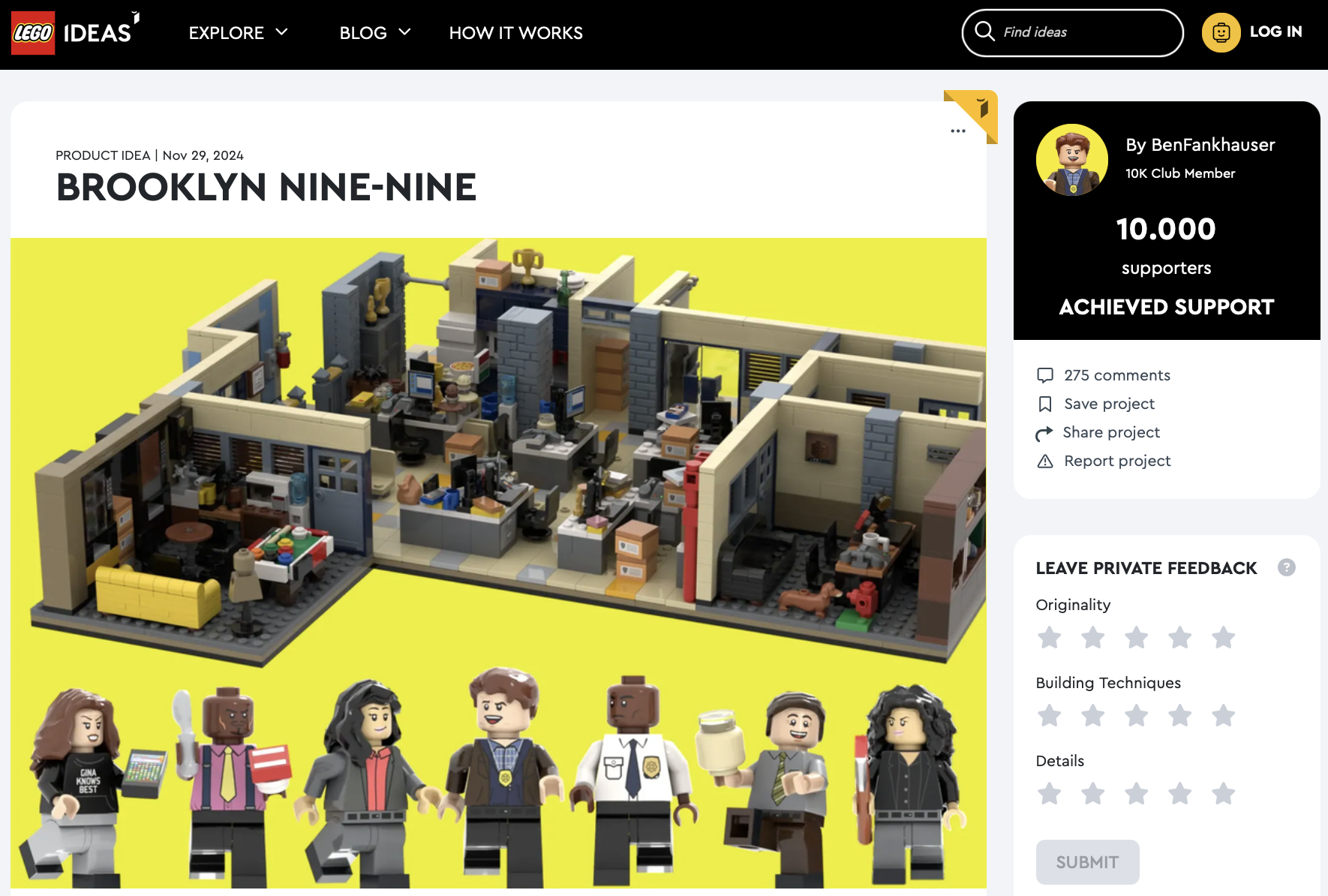
Task: Rate Details one star
Action: [1049, 794]
